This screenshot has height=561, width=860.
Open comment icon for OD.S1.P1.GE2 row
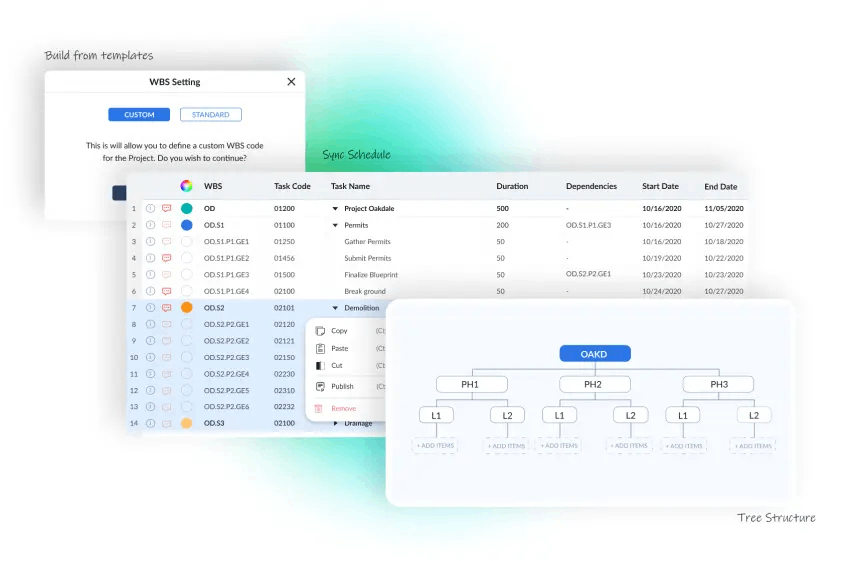(x=167, y=258)
